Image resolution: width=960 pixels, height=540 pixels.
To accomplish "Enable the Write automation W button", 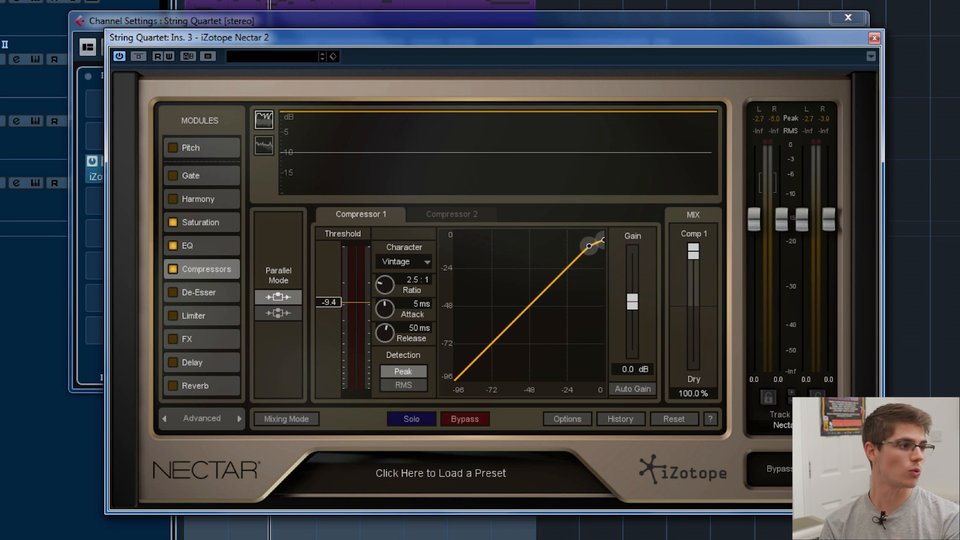I will [169, 56].
